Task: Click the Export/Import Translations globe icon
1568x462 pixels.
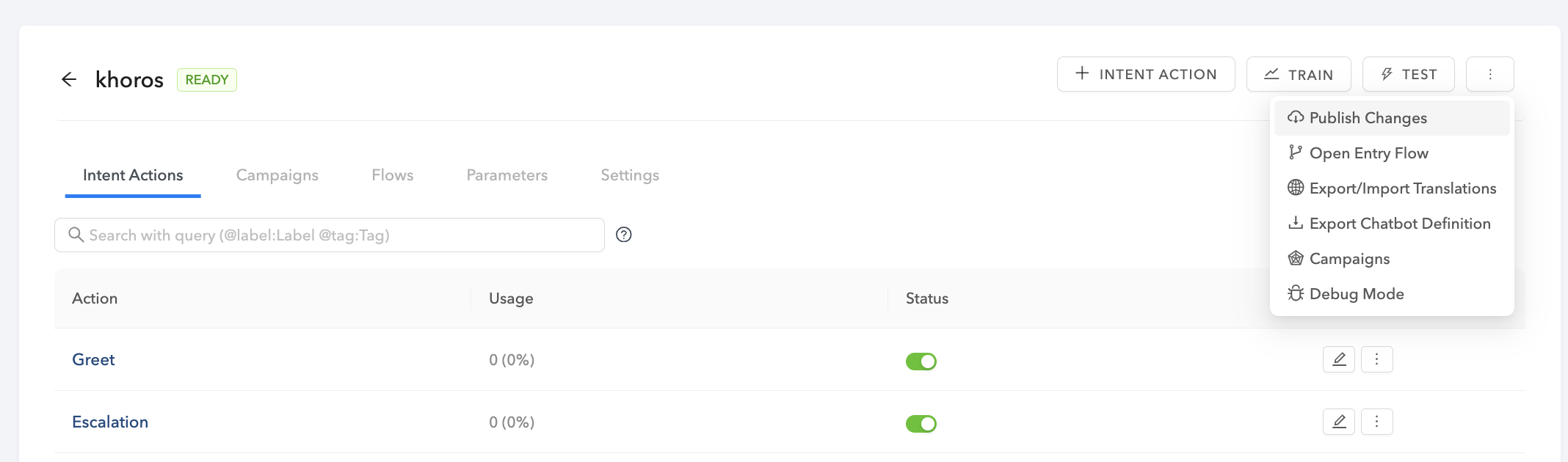Action: point(1296,188)
